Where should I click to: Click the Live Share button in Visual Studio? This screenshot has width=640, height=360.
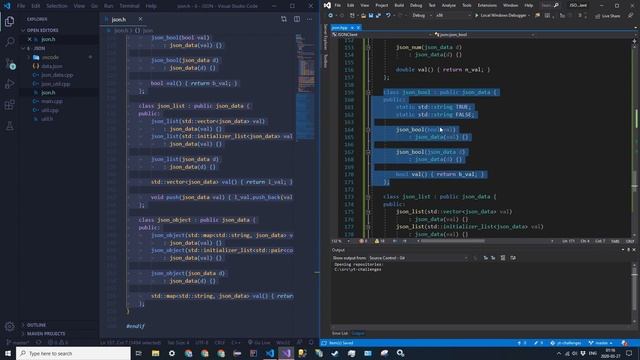click(x=607, y=16)
